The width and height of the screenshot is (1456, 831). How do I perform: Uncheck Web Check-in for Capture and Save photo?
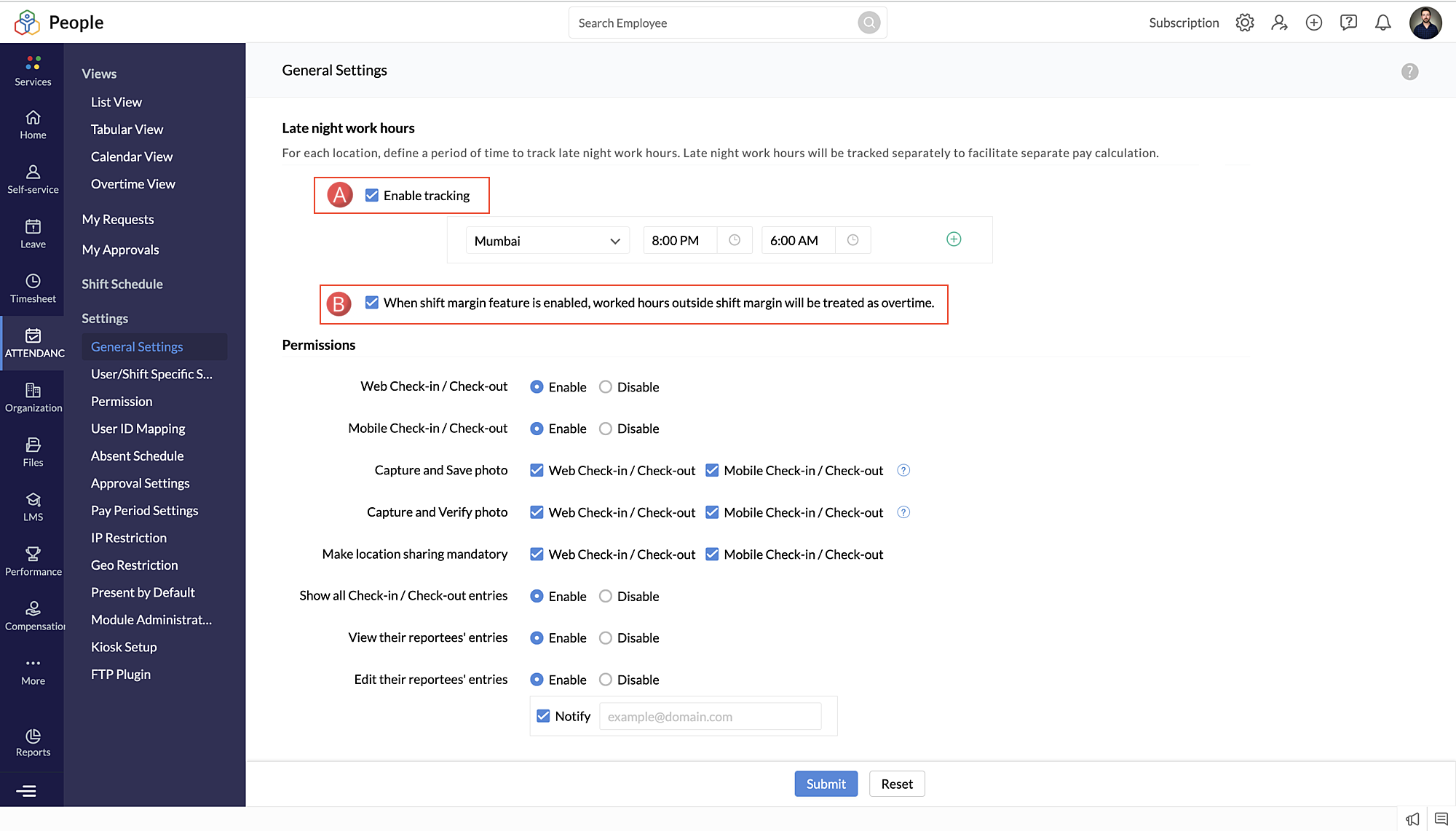point(537,470)
